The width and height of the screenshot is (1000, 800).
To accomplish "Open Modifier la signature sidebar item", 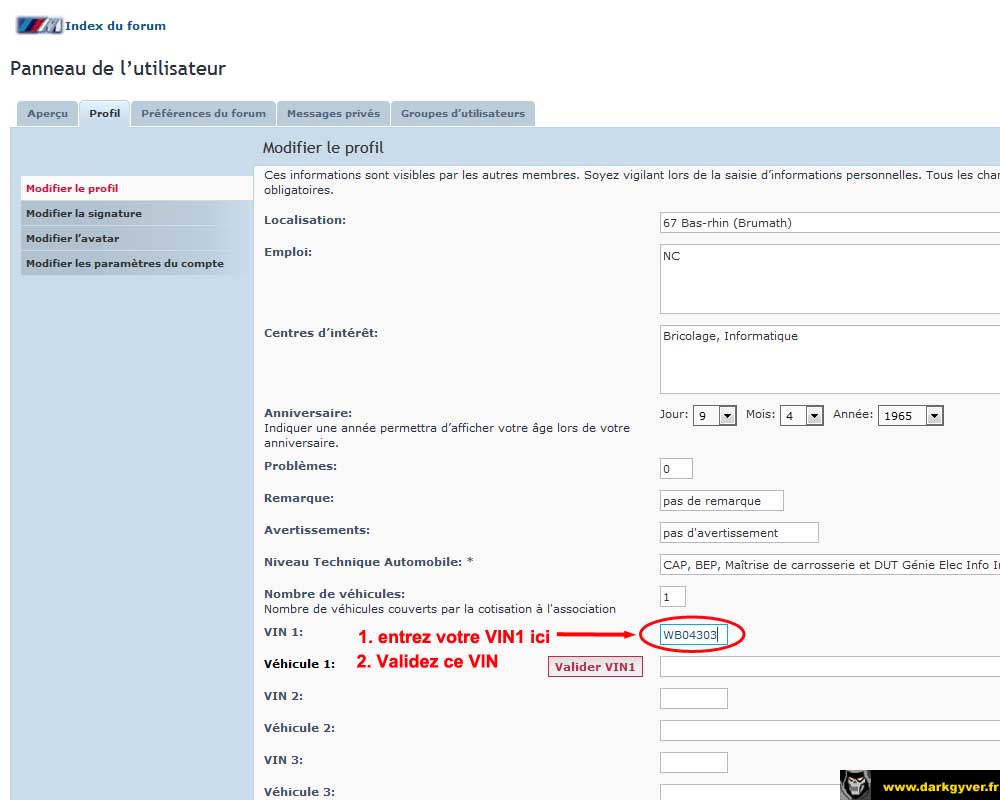I will coord(136,213).
